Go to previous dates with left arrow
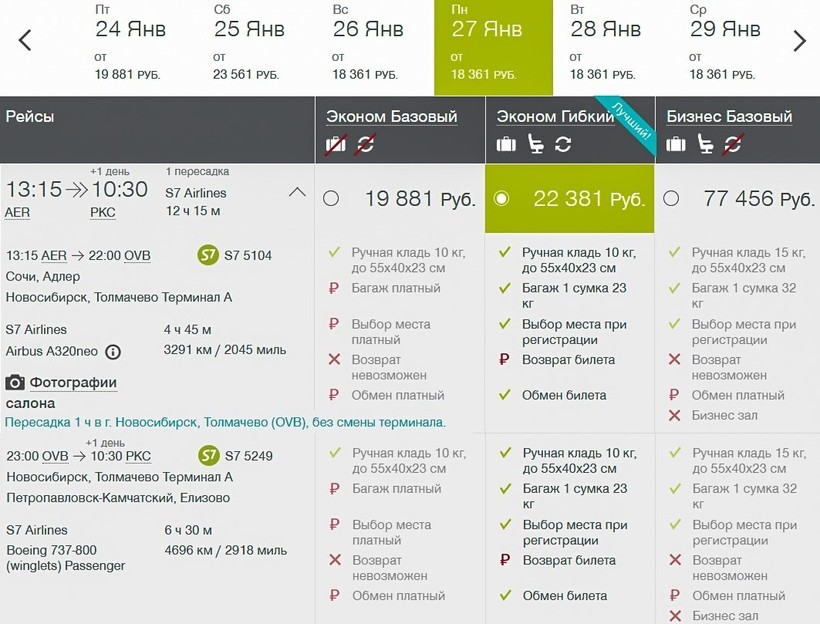The width and height of the screenshot is (820, 624). [x=25, y=41]
